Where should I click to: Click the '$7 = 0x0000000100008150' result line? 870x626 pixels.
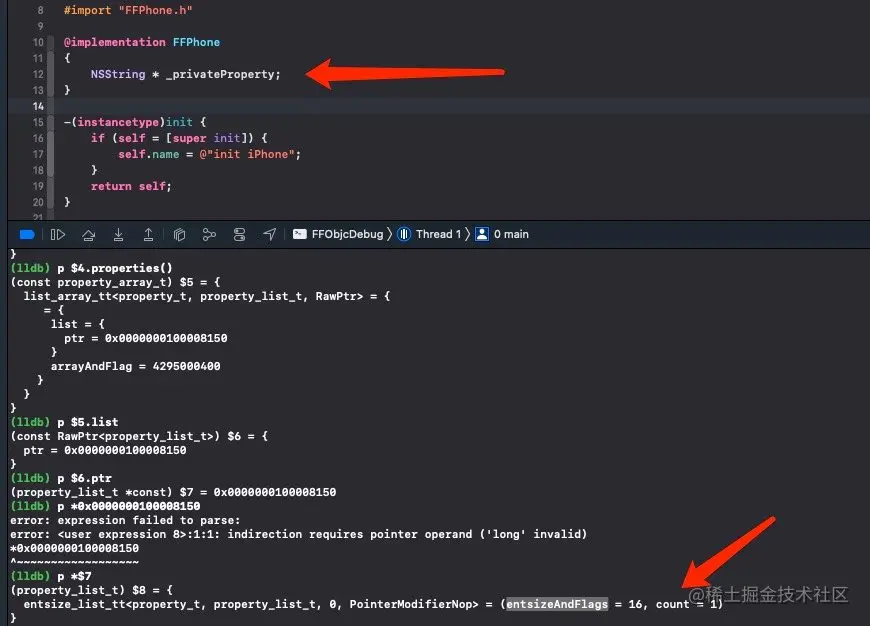173,492
